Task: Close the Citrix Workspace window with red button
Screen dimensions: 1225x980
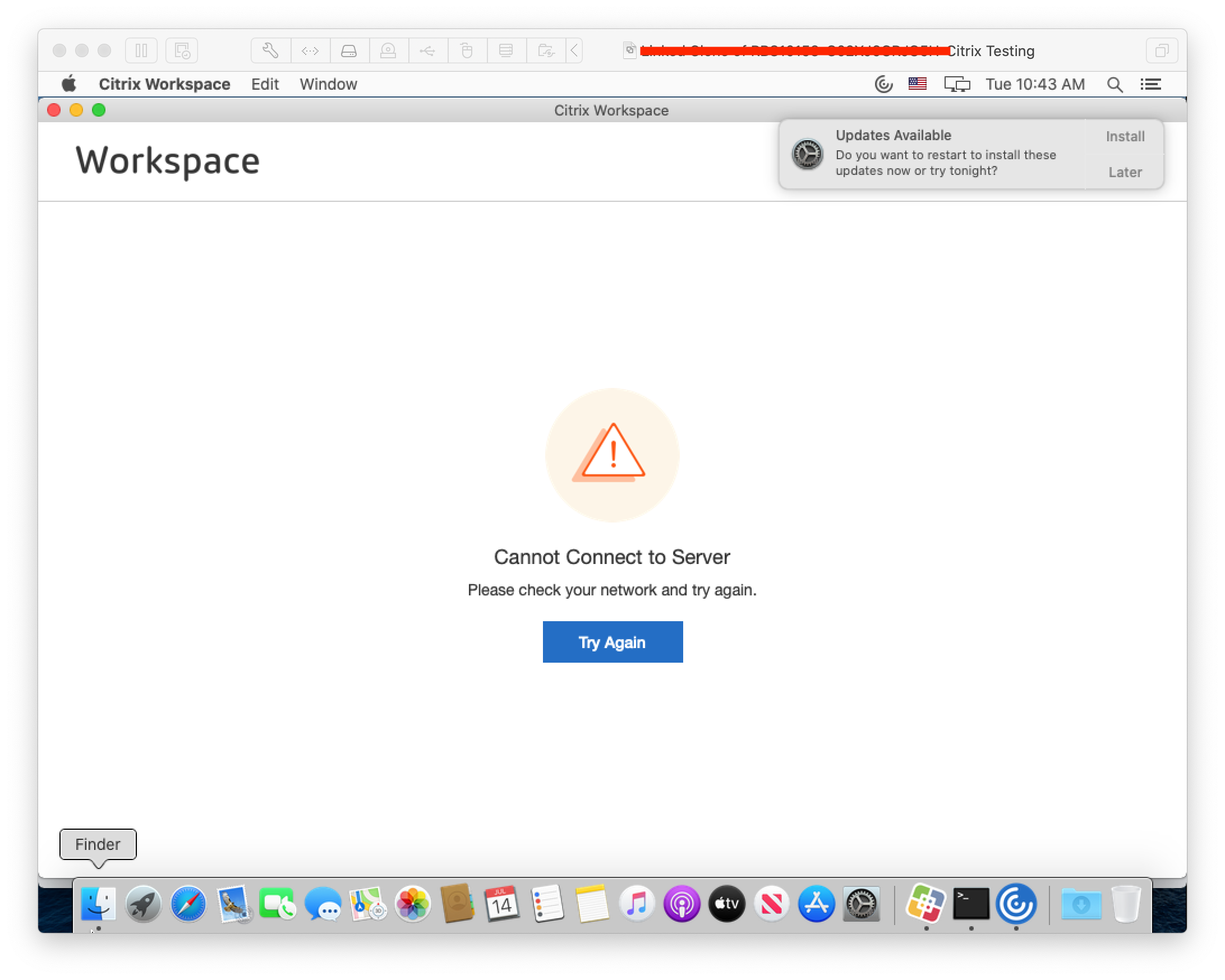Action: pyautogui.click(x=54, y=110)
